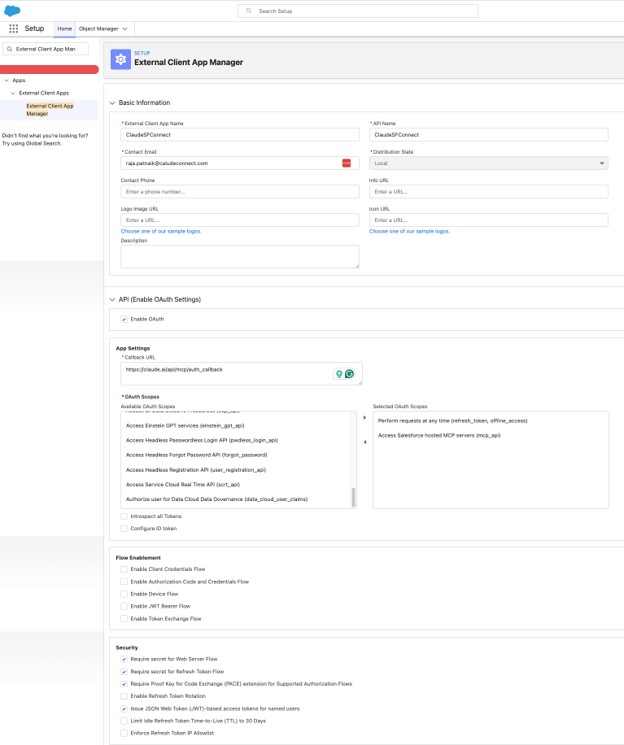Focus the Search Setup box
Screen dimensions: 624x745
pyautogui.click(x=358, y=11)
